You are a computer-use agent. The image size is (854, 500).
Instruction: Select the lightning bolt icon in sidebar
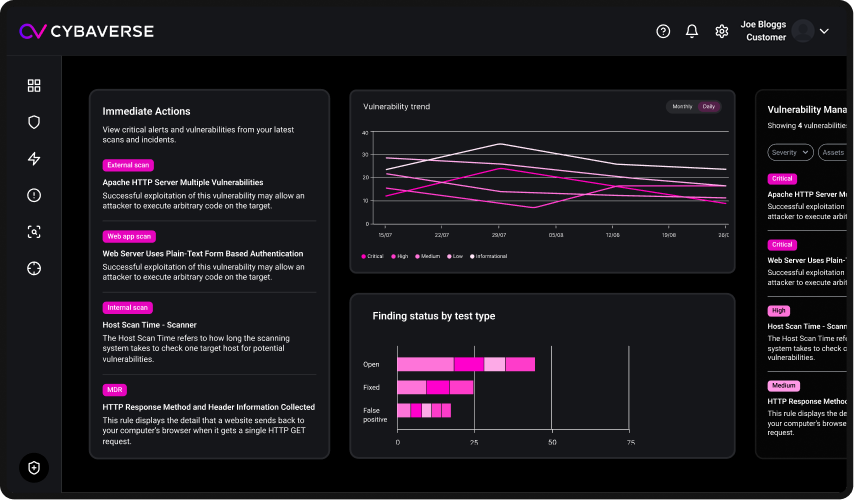pyautogui.click(x=34, y=159)
